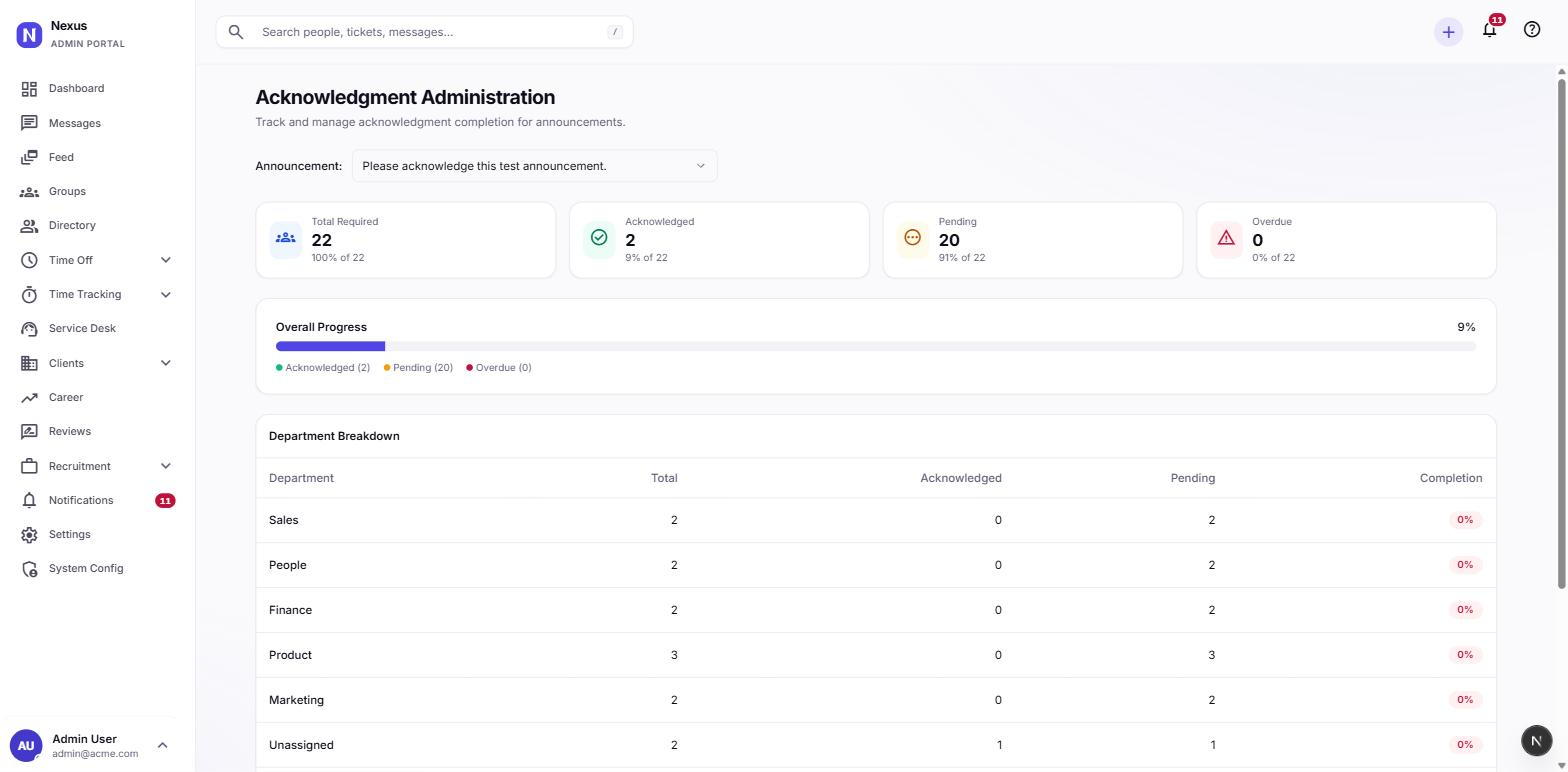Open Career page link

coord(97,397)
